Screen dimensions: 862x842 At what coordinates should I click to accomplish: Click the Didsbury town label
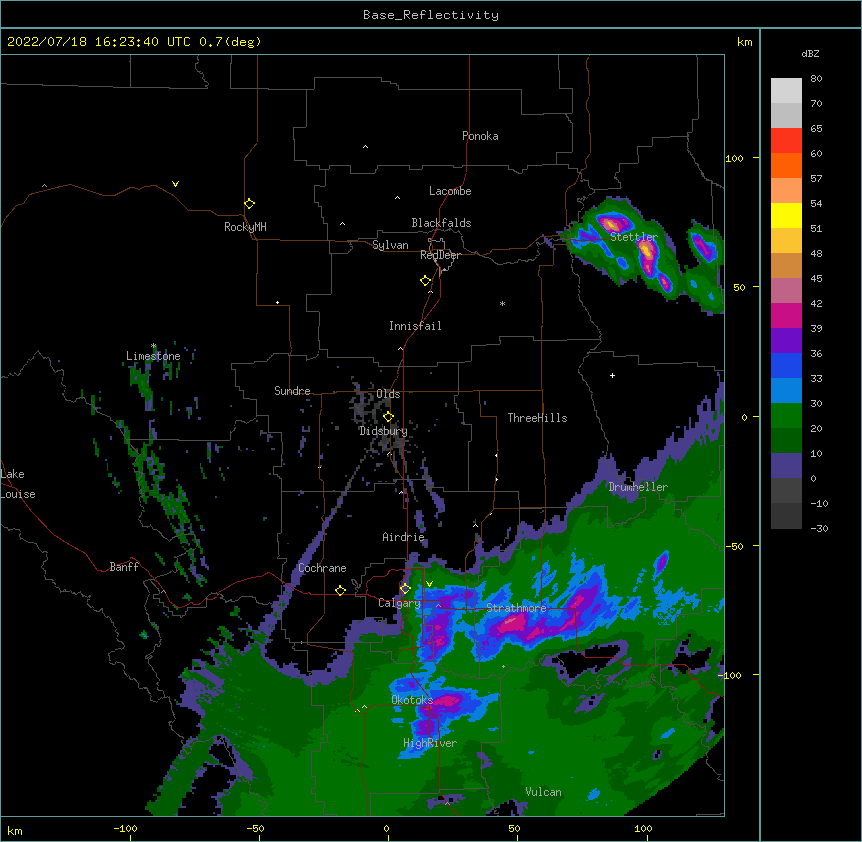(x=383, y=431)
